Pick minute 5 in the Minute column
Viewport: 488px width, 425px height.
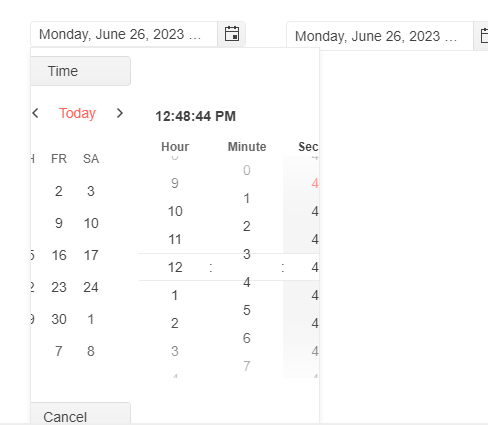click(x=247, y=310)
